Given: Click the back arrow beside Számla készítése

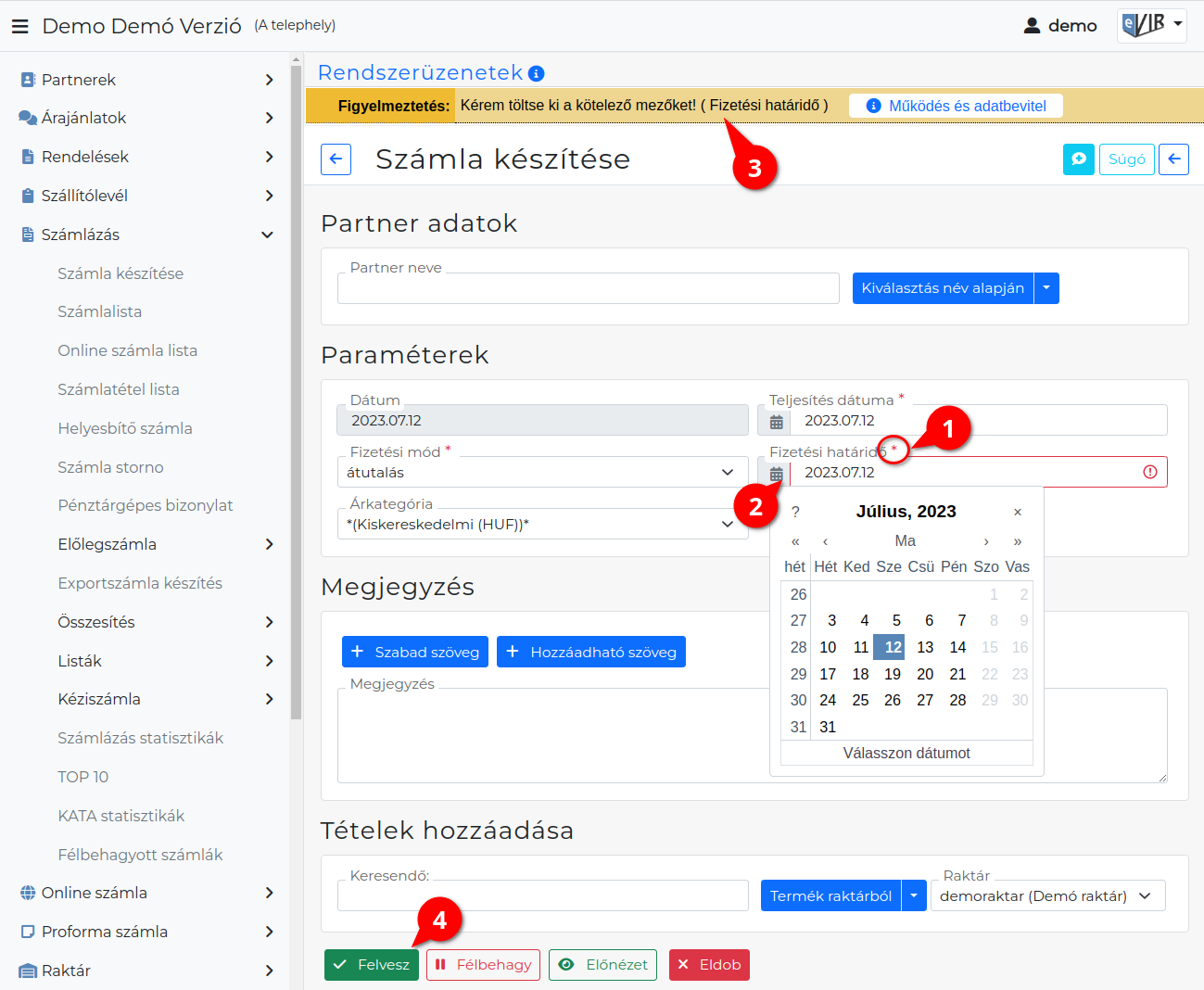Looking at the screenshot, I should tap(336, 159).
